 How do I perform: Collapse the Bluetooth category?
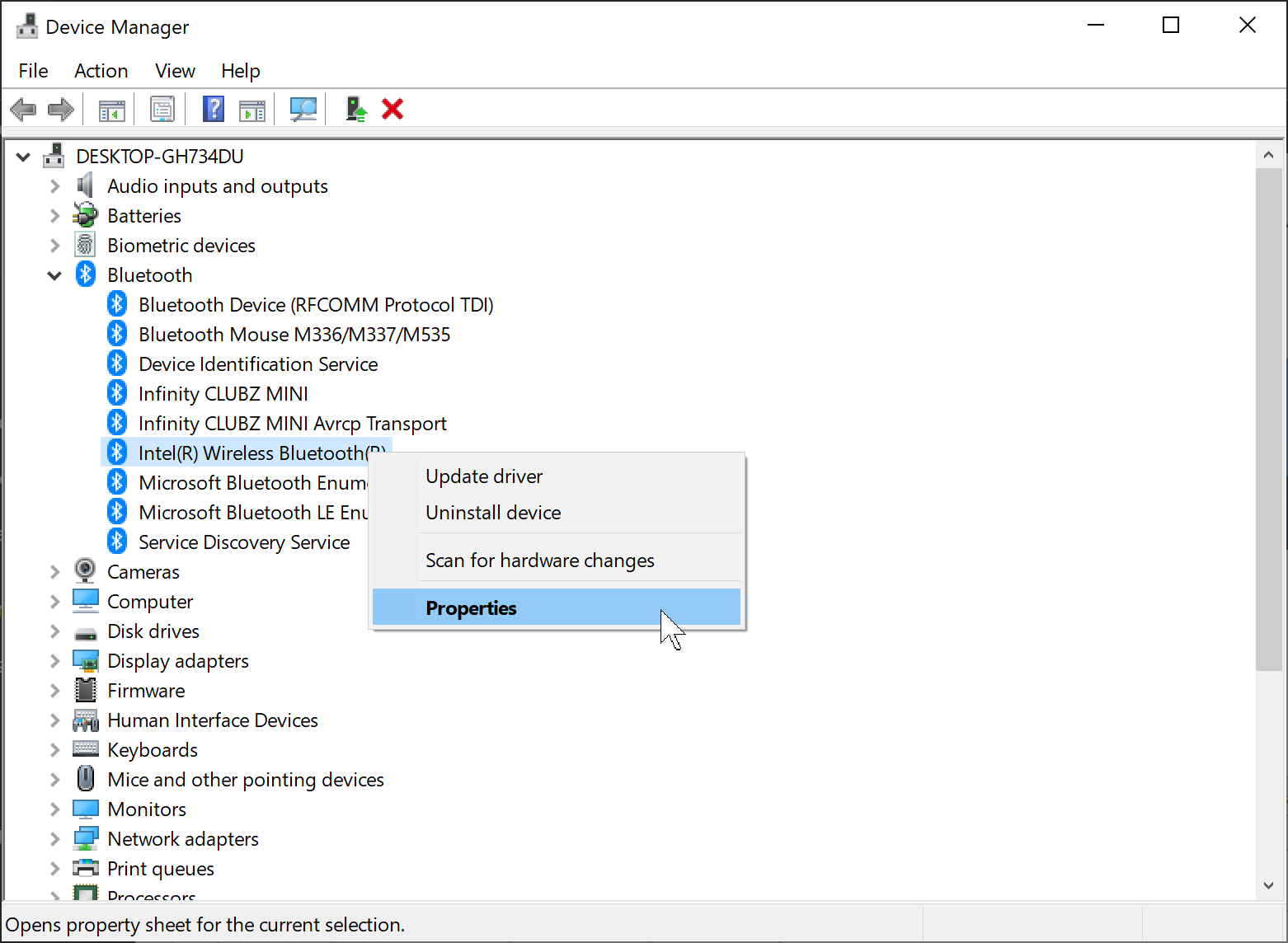coord(54,275)
